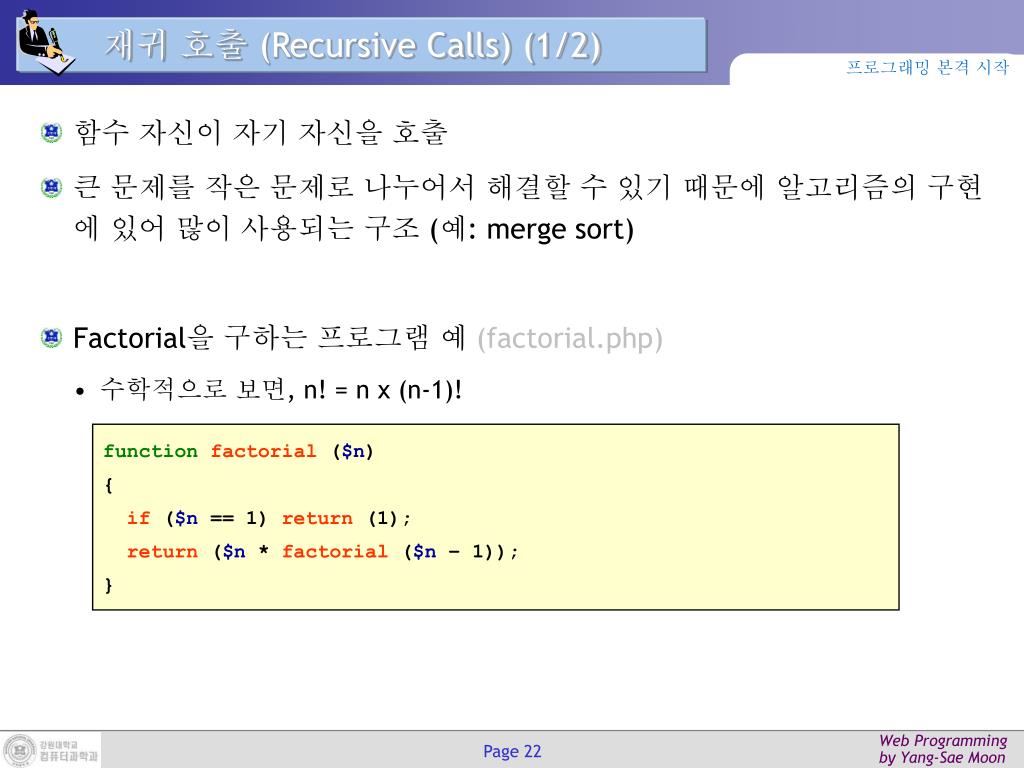Click the text '(예: merge sort)'
The width and height of the screenshot is (1024, 768).
pos(532,229)
